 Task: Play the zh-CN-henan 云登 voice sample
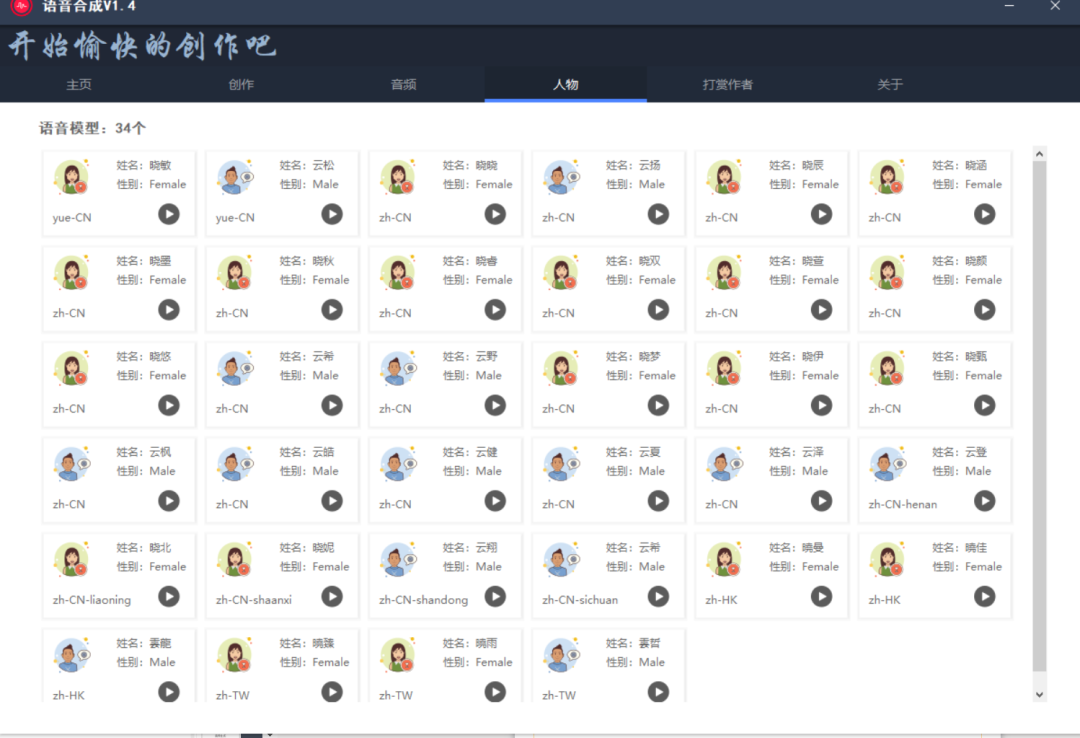pos(984,501)
